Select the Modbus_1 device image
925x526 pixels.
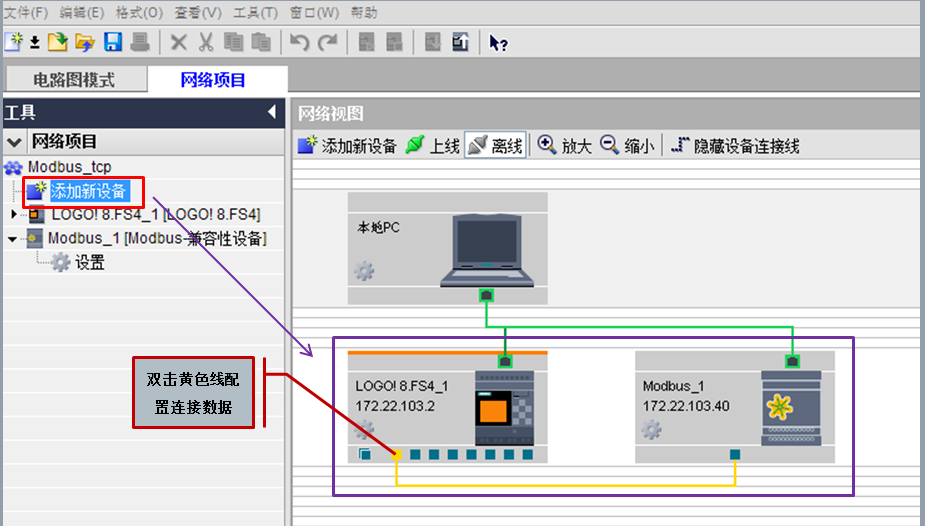point(791,408)
